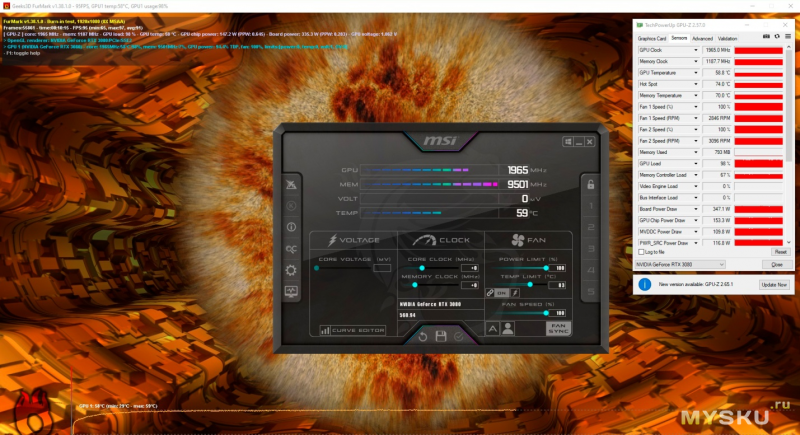Click the Memory Clock offset value field
800x435 pixels.
pyautogui.click(x=469, y=285)
